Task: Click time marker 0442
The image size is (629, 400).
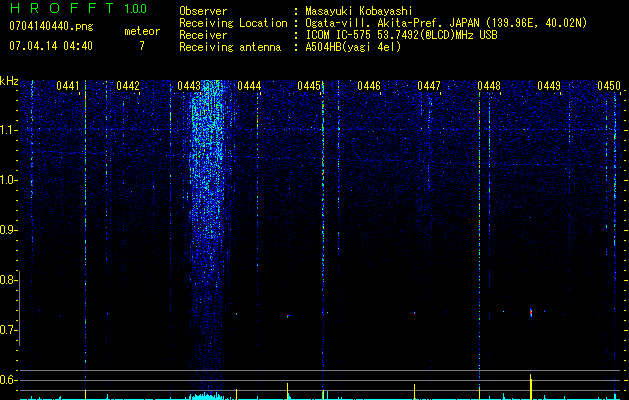Action: 128,86
